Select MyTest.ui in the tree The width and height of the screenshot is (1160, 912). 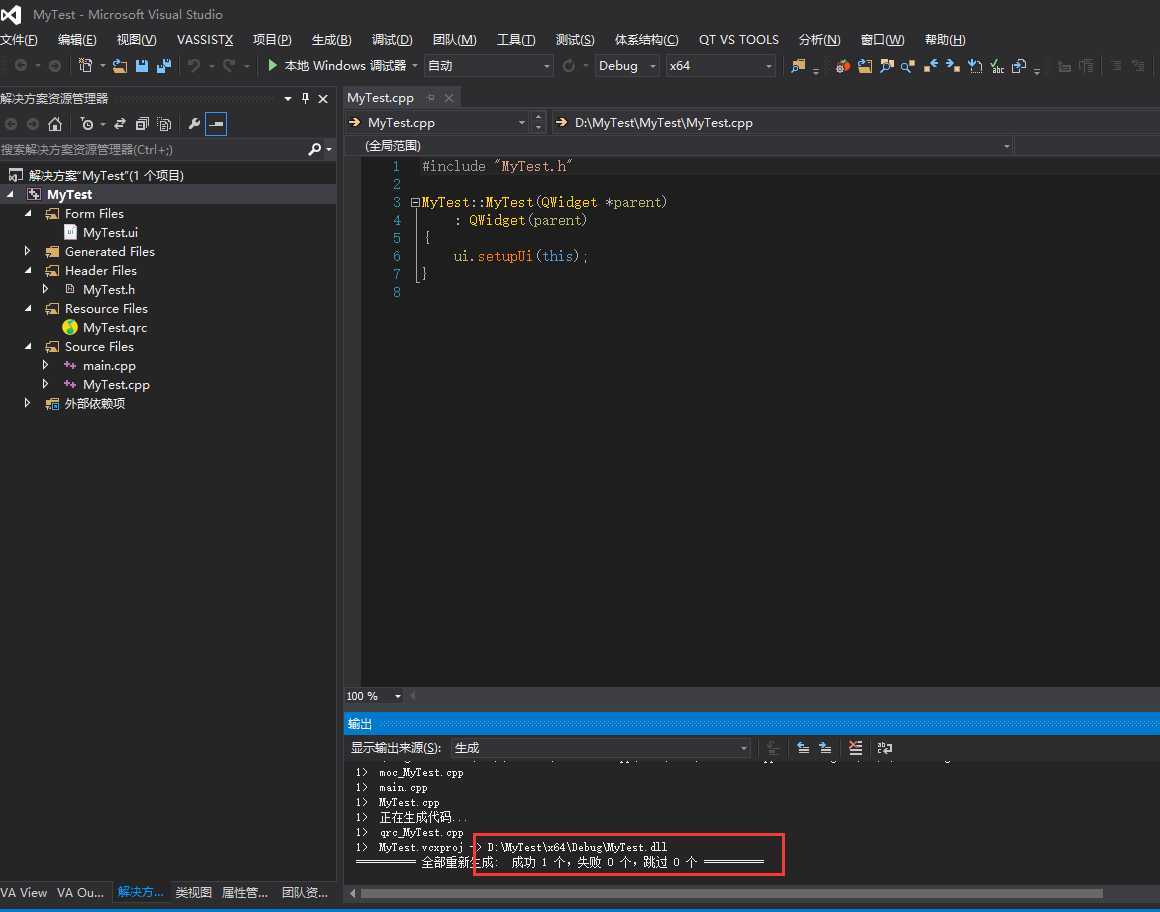point(110,232)
